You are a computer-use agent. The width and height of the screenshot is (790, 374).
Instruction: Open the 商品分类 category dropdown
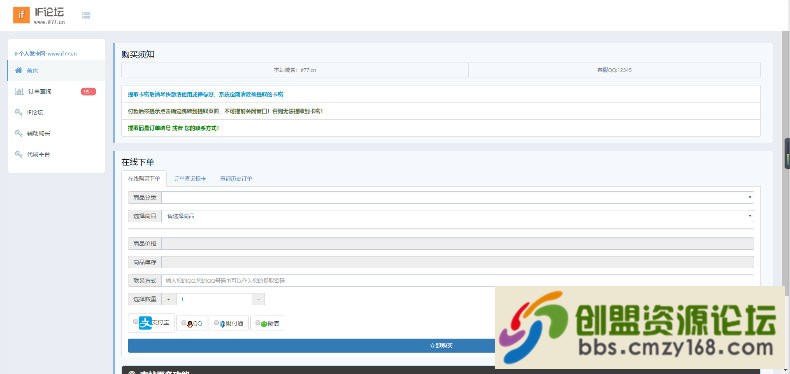457,197
